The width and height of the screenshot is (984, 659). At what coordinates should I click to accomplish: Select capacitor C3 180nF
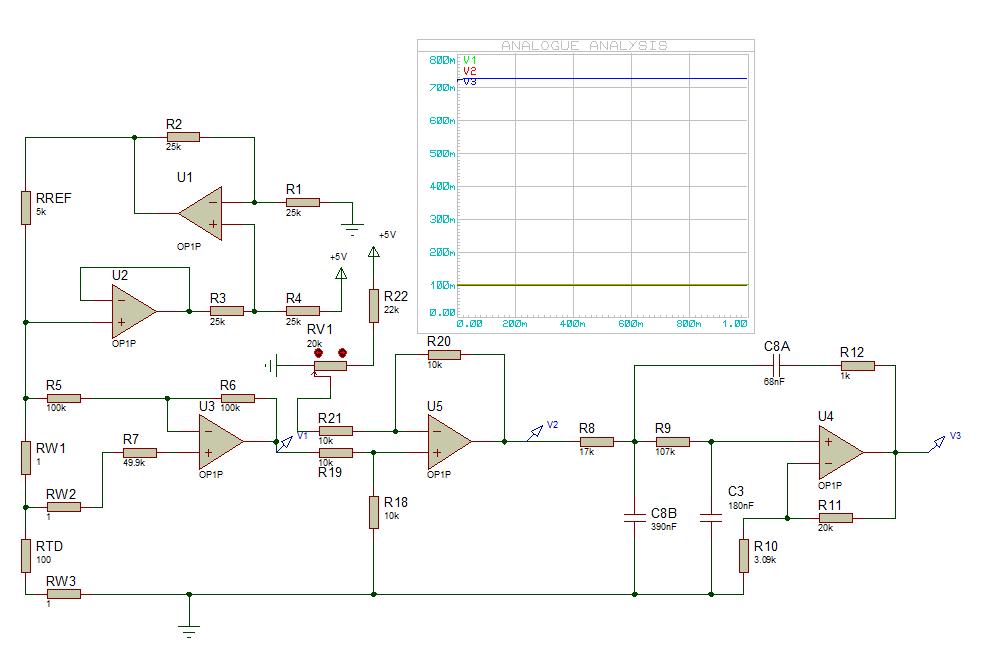(711, 518)
